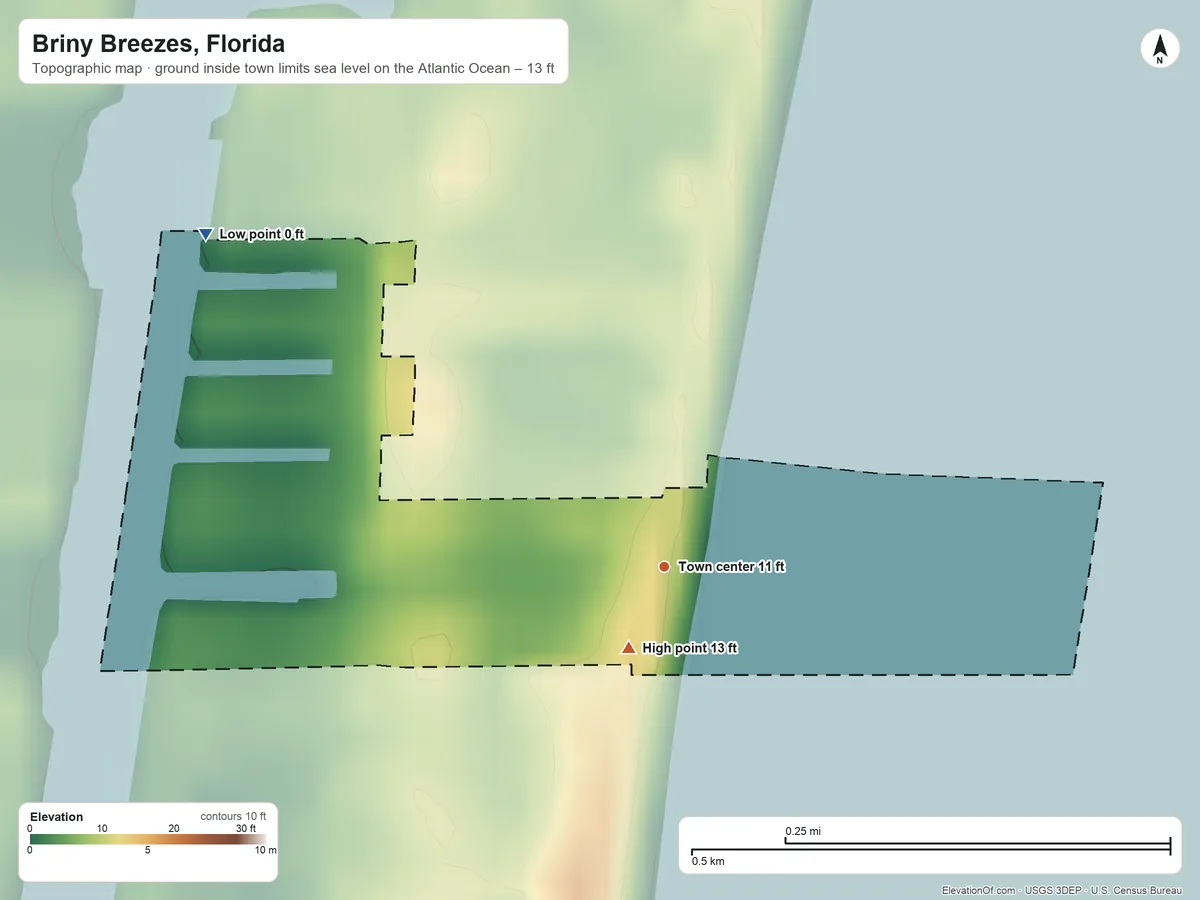Viewport: 1200px width, 900px height.
Task: Click the 'Elevation' legend heading
Action: (x=57, y=817)
